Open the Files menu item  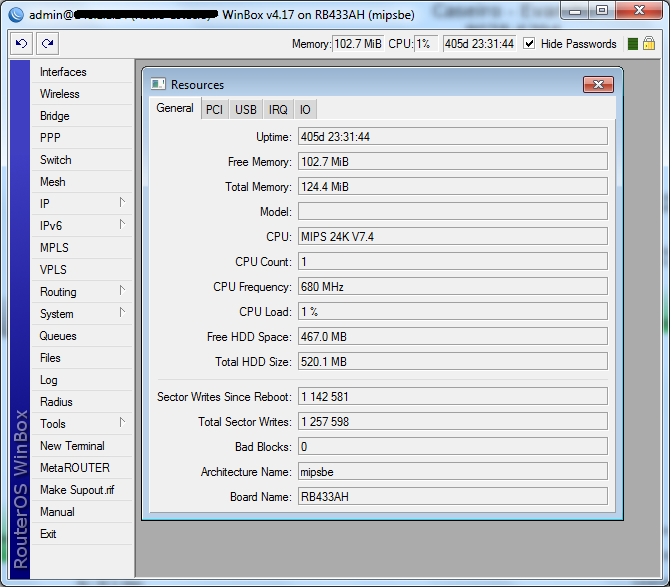[82, 358]
